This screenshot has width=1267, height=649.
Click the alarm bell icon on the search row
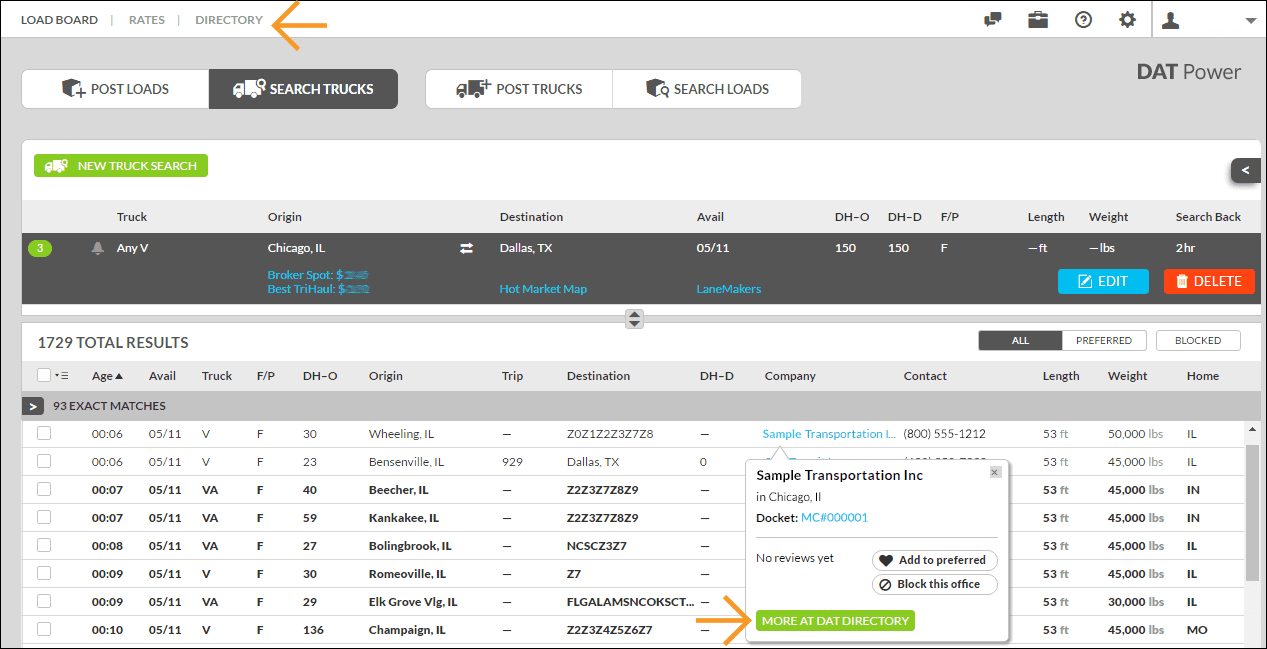click(x=99, y=247)
